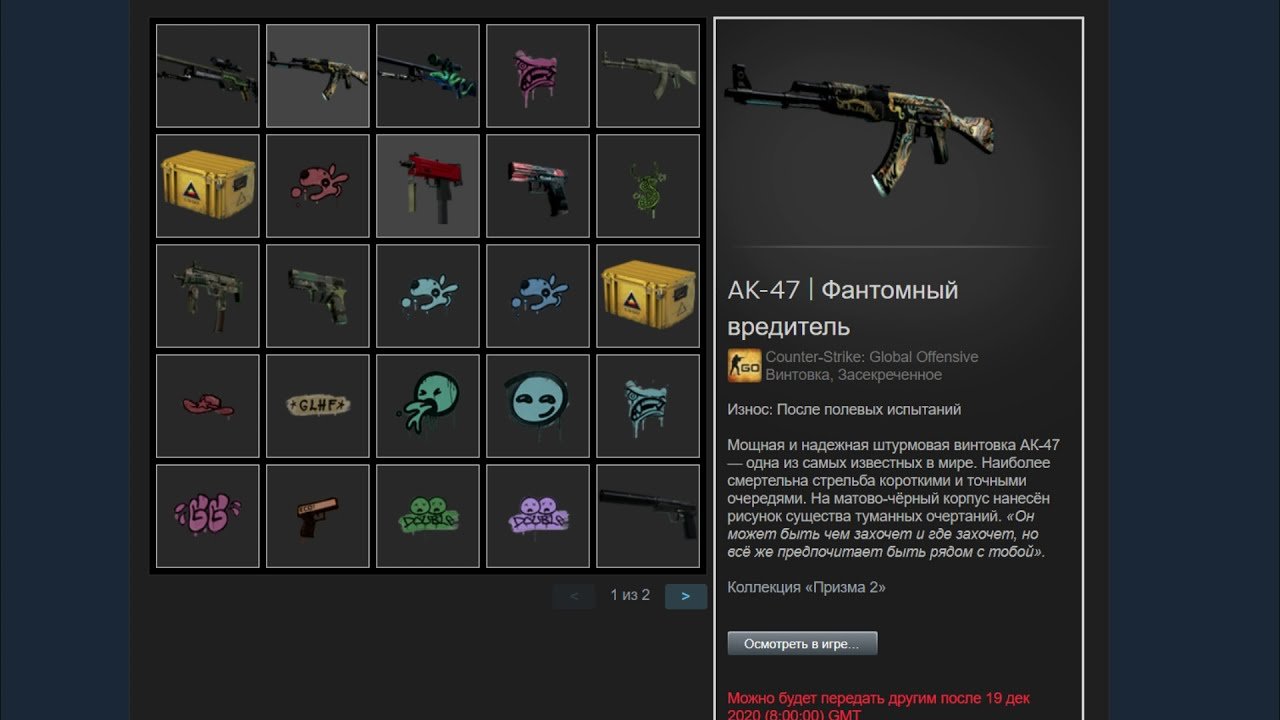Select the orange pistol item in bottom row

(318, 516)
